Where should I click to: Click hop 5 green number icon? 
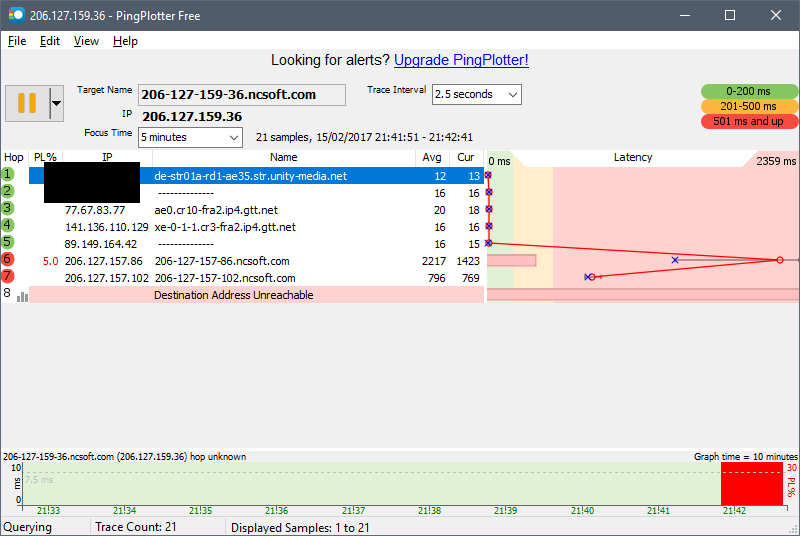(x=8, y=242)
